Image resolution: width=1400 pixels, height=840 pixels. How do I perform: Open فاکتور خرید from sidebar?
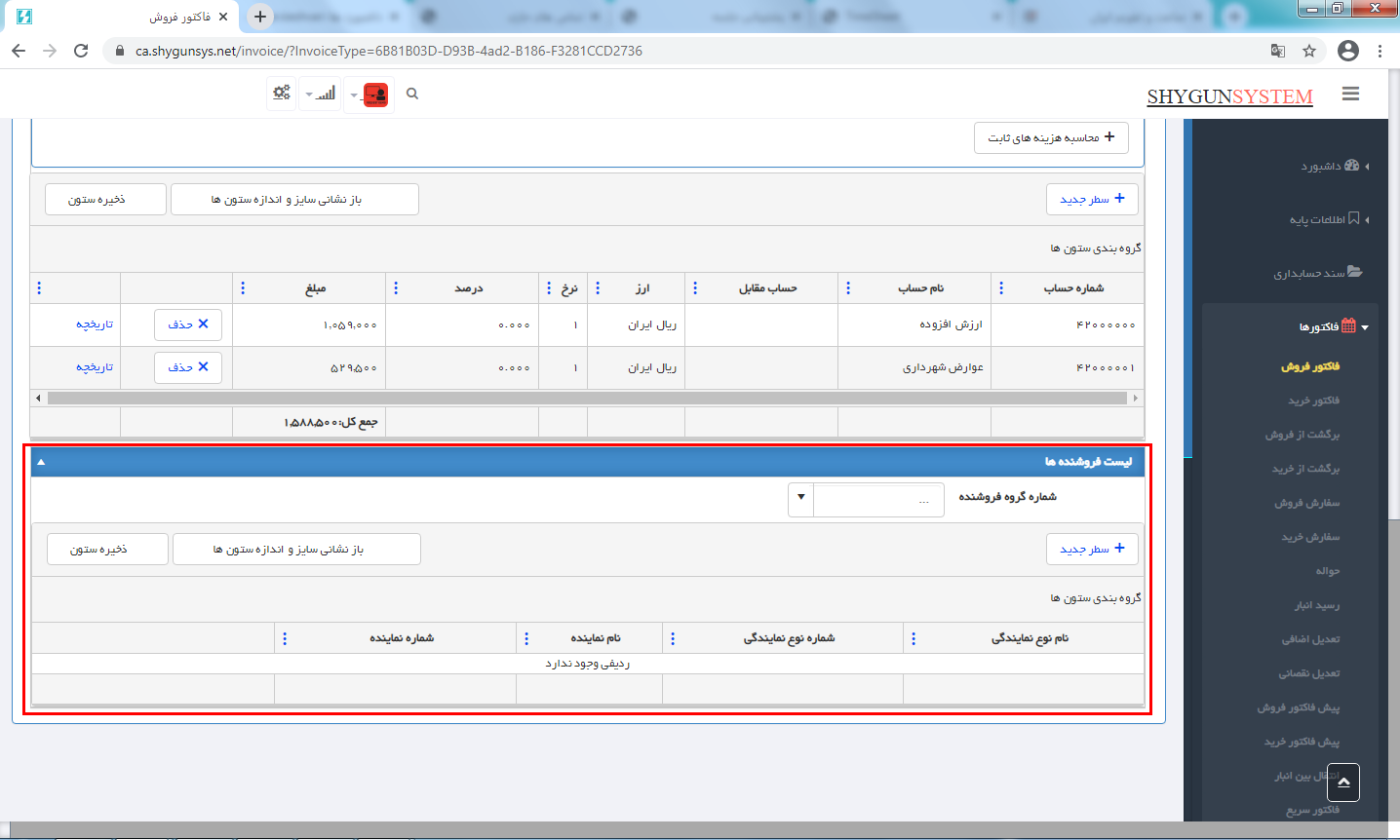[1313, 401]
